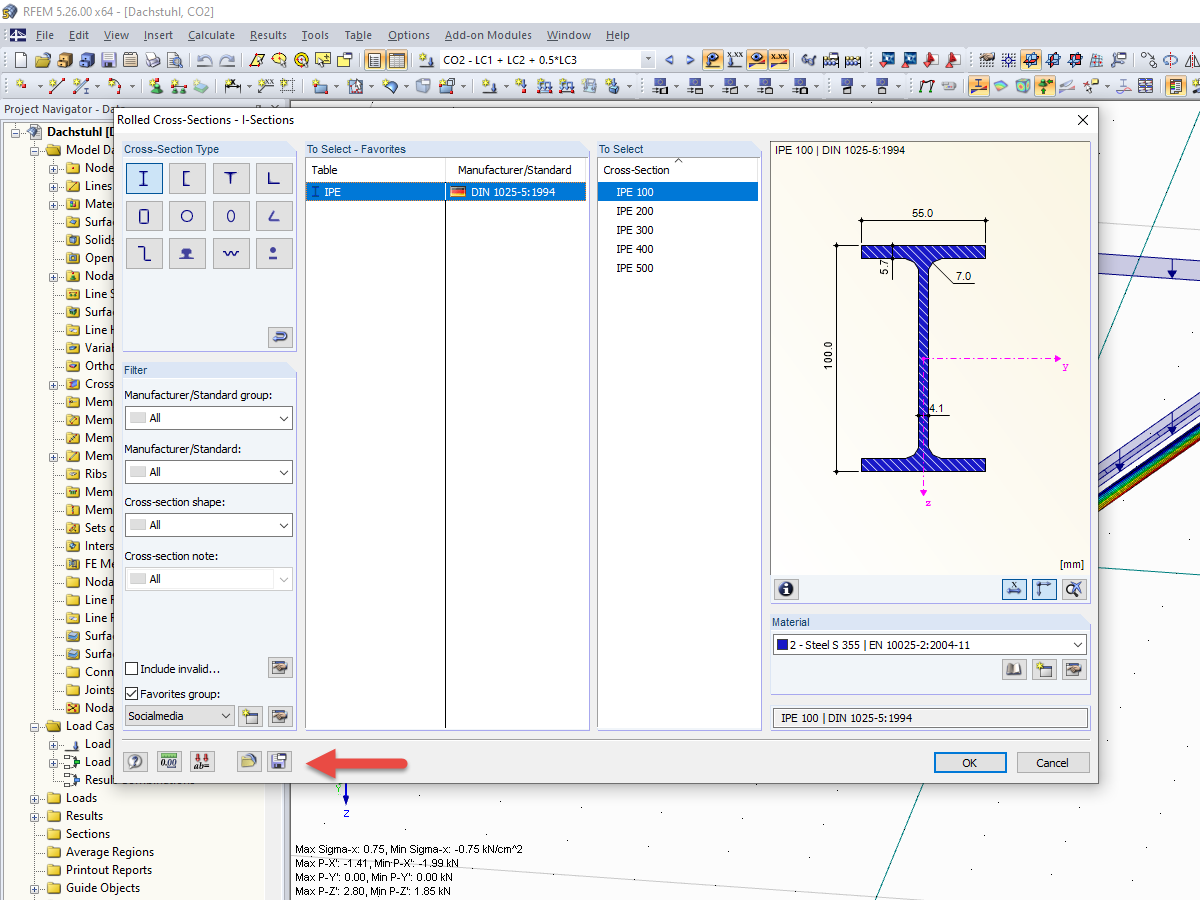Open the Cross-section note dropdown

[x=208, y=579]
